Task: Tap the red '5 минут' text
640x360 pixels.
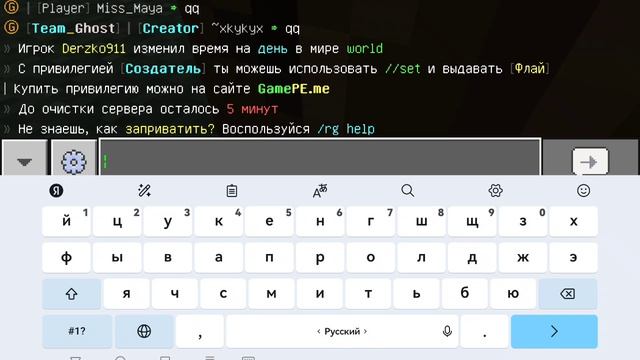Action: (x=252, y=109)
